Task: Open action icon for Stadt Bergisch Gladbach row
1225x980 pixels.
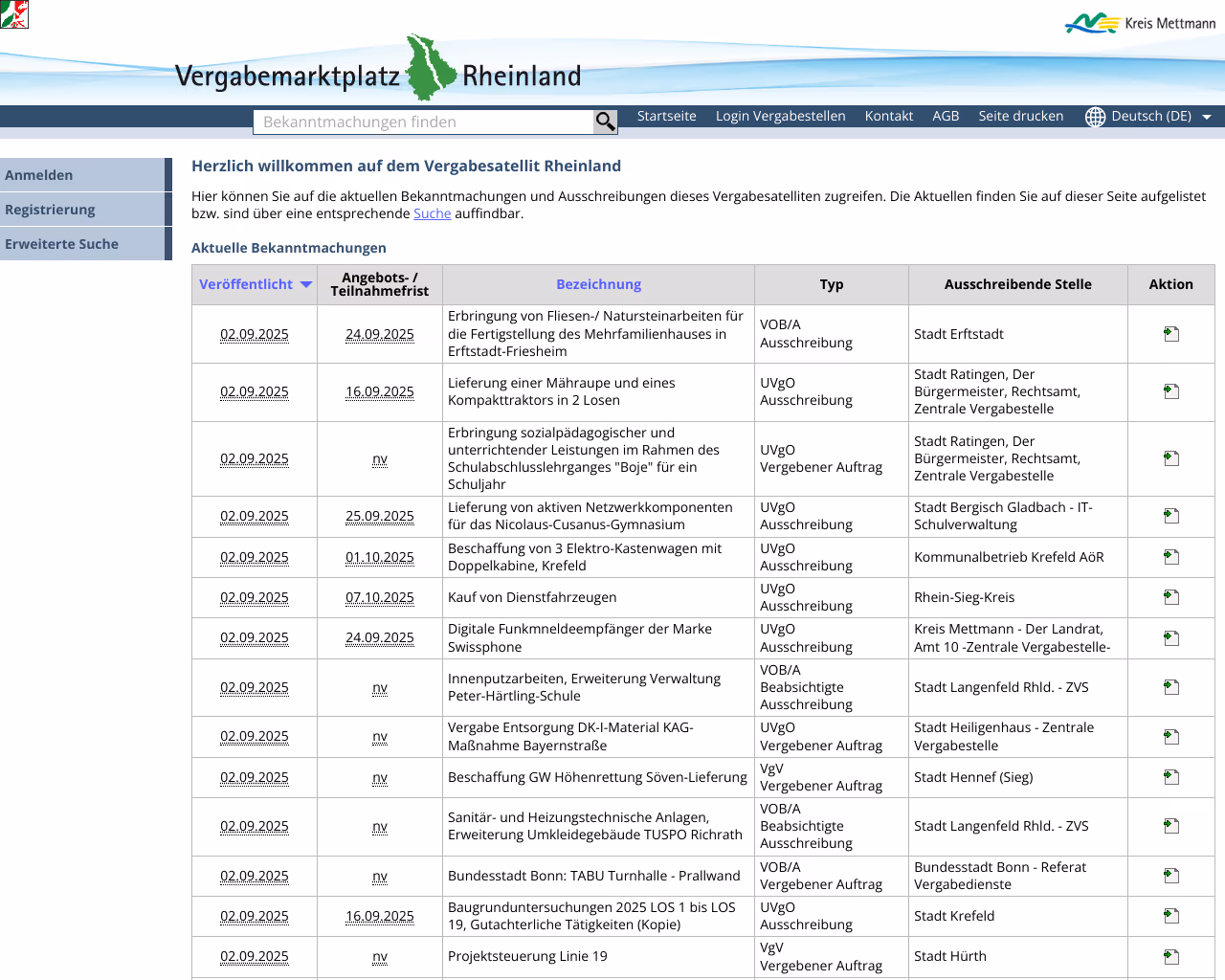Action: [1171, 516]
